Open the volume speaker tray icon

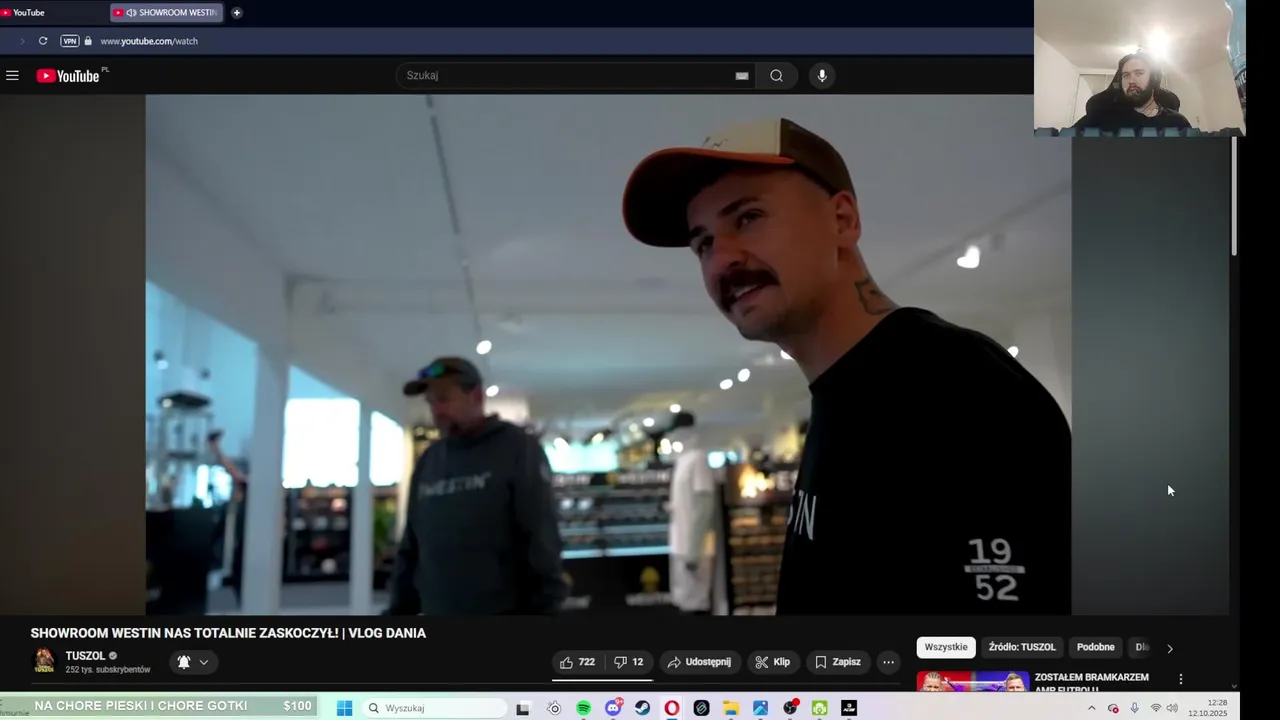click(1172, 708)
